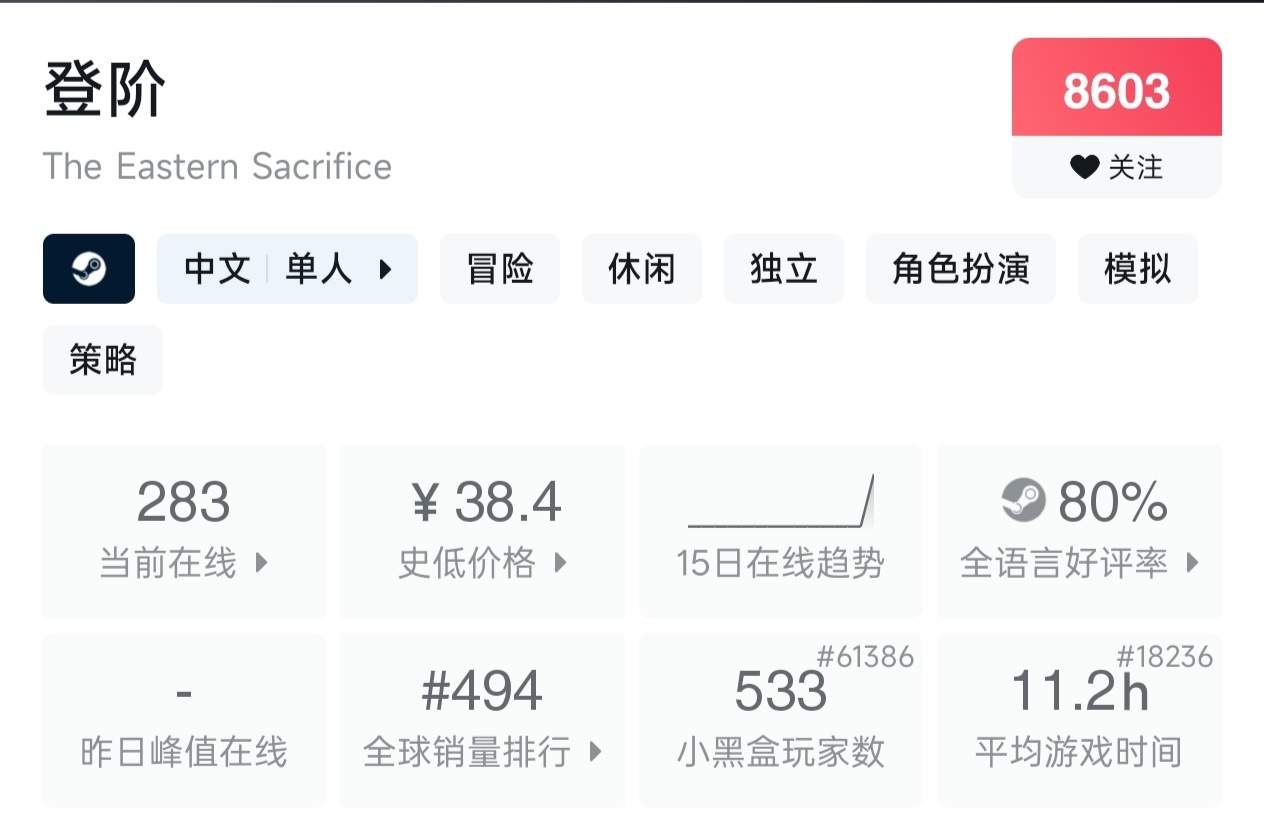Select the 冒险 genre tag

(x=500, y=268)
